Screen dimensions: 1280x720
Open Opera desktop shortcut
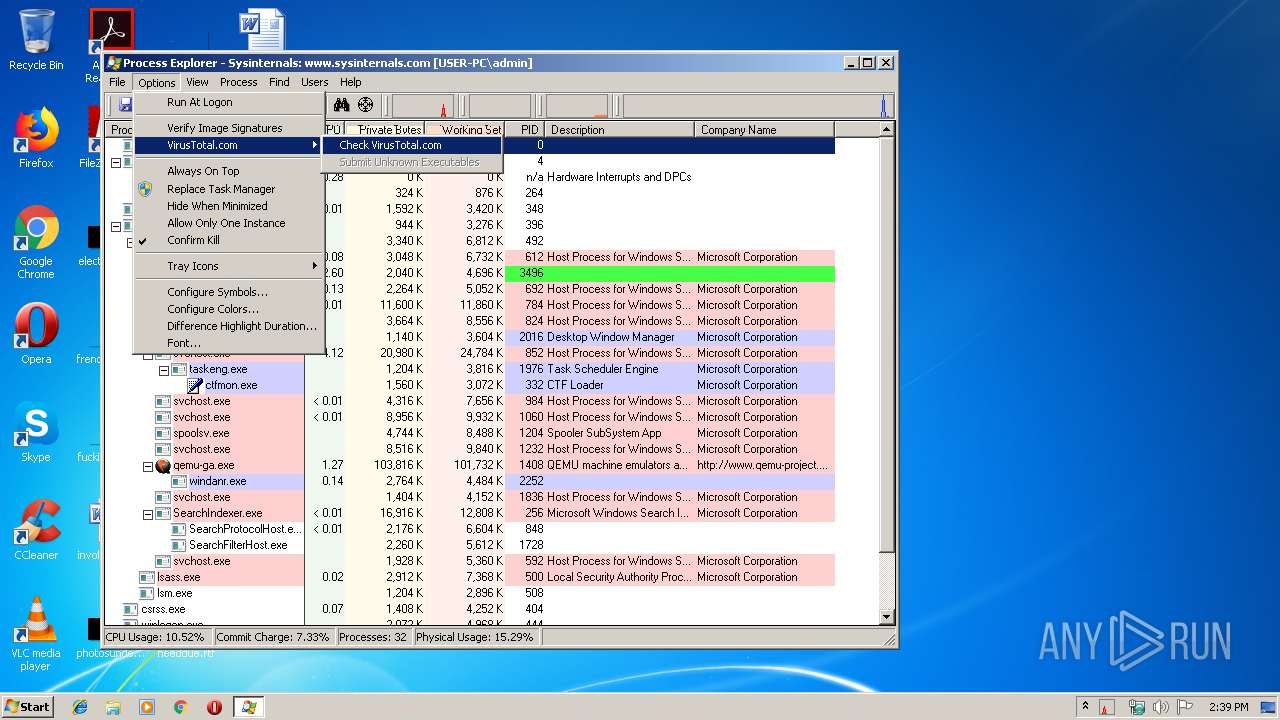click(36, 334)
